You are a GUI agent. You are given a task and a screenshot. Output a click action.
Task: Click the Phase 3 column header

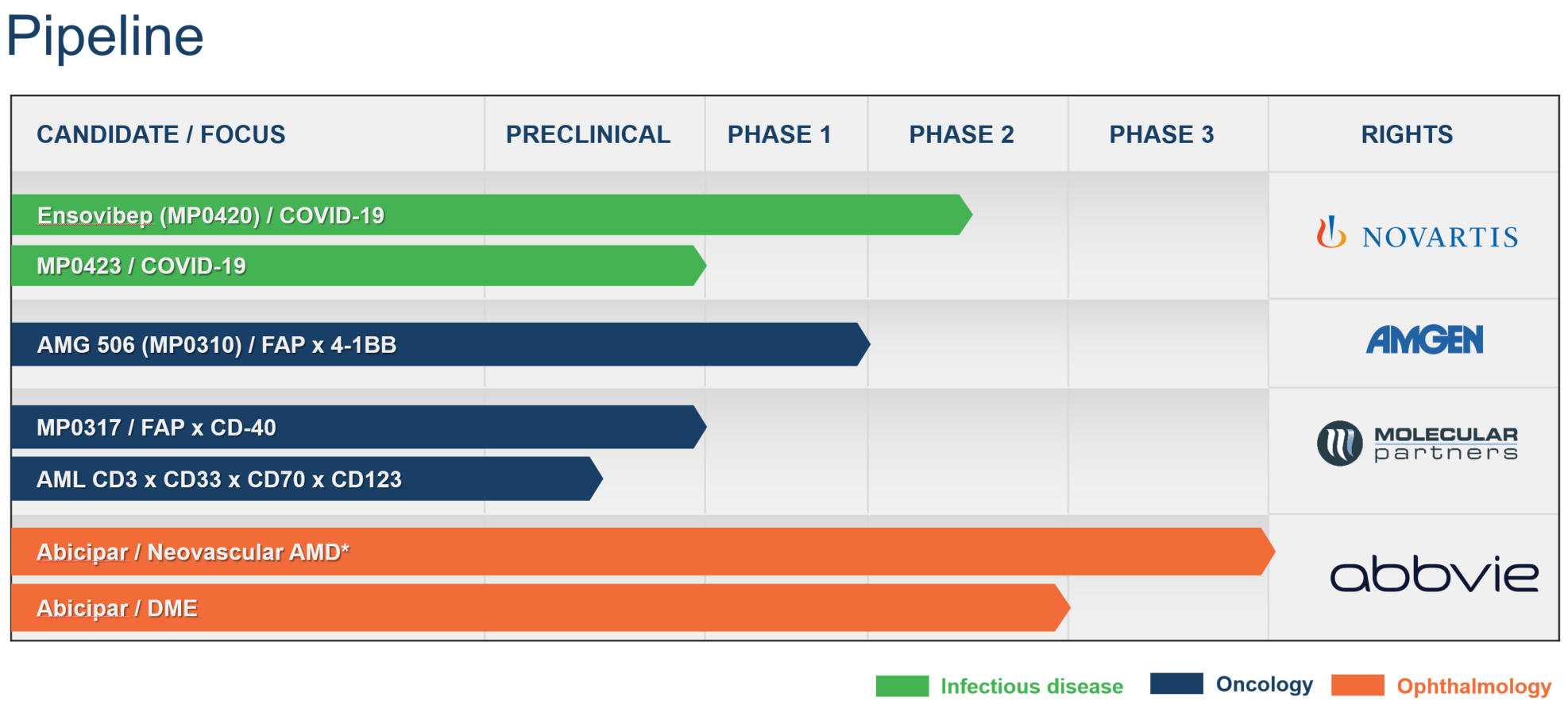[1161, 134]
